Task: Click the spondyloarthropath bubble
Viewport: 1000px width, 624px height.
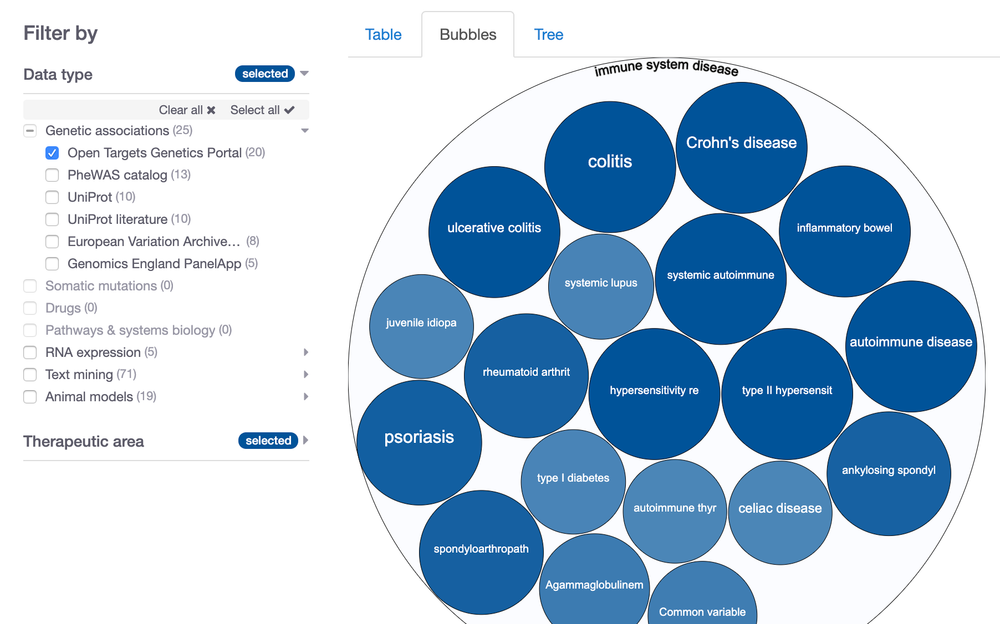Action: [481, 552]
